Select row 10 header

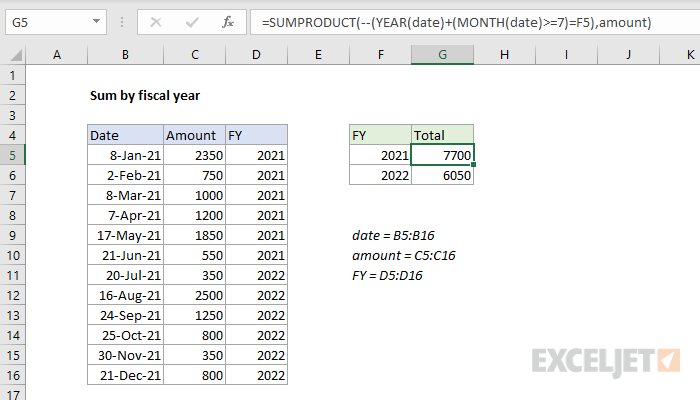tap(12, 255)
